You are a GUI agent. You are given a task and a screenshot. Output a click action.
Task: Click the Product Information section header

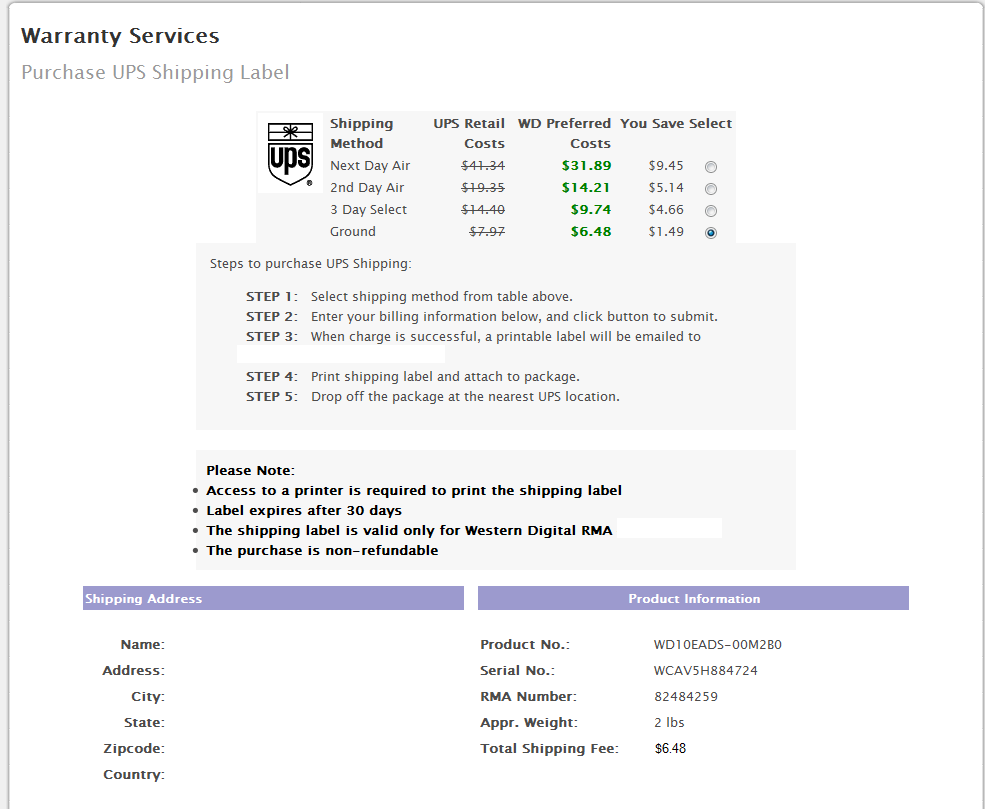click(694, 598)
